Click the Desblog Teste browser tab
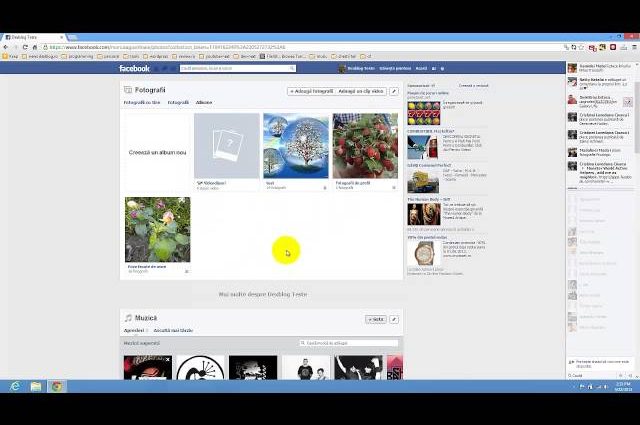 point(33,37)
